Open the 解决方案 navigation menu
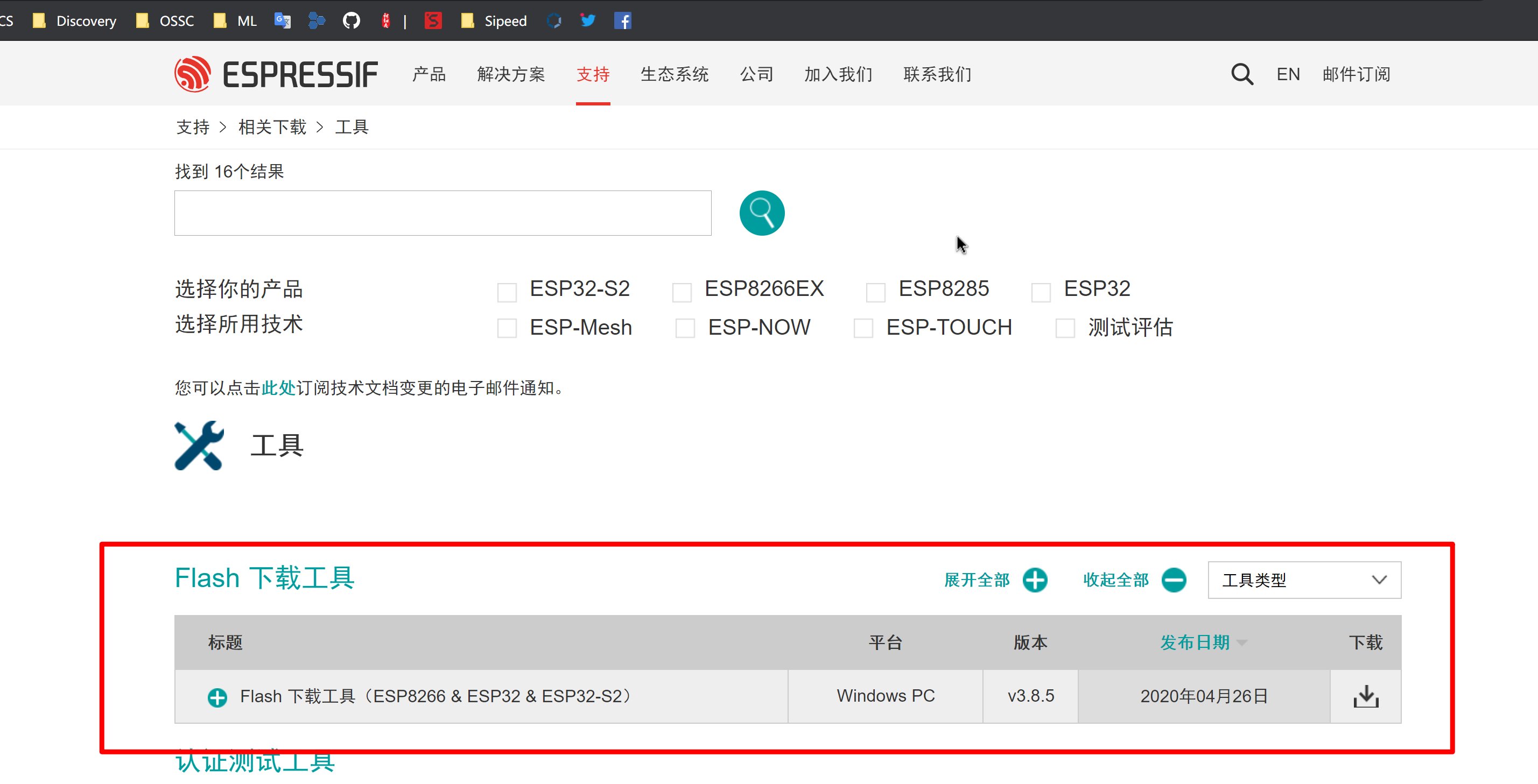The width and height of the screenshot is (1538, 784). click(x=510, y=75)
